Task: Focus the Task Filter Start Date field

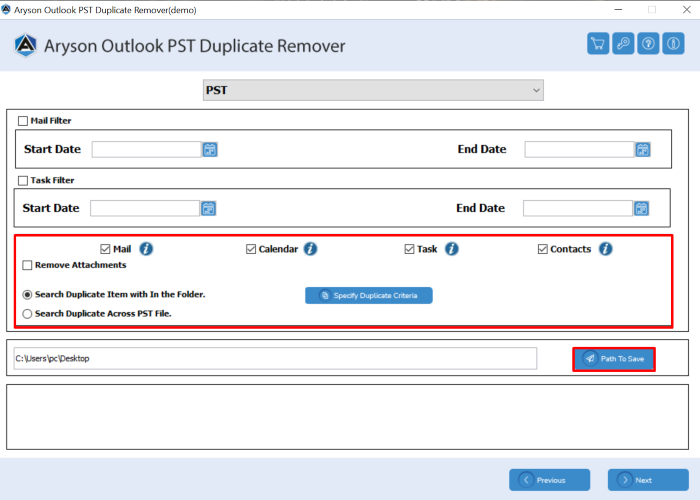Action: point(145,208)
